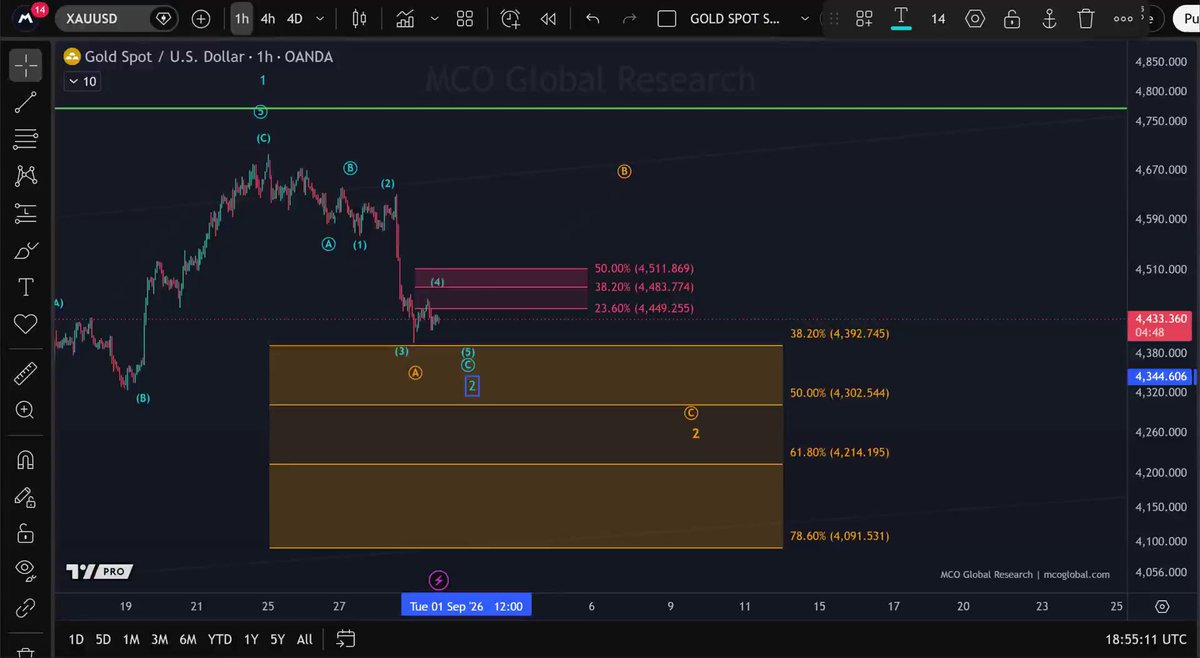The height and width of the screenshot is (658, 1200).
Task: Select the crosshair cursor tool
Action: click(x=25, y=66)
